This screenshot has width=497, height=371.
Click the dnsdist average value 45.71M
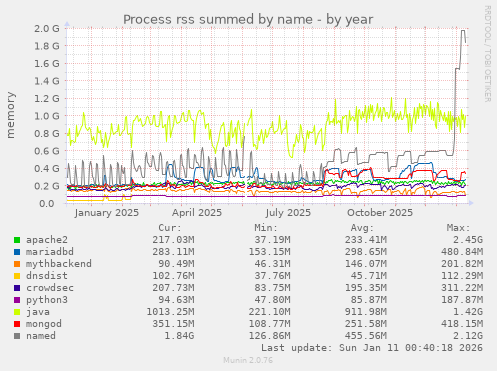point(369,276)
